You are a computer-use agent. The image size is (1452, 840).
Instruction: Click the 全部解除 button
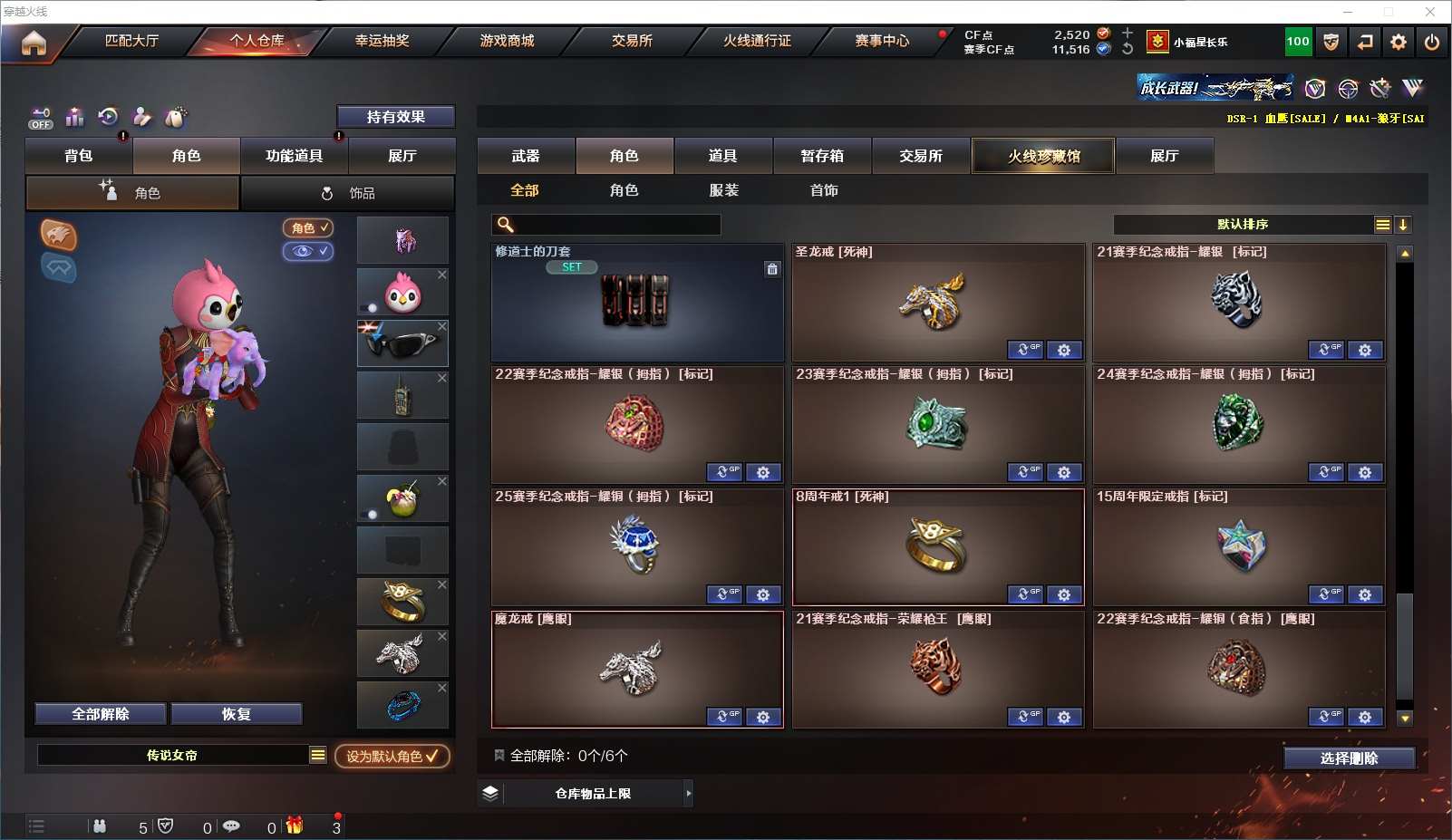tap(101, 714)
